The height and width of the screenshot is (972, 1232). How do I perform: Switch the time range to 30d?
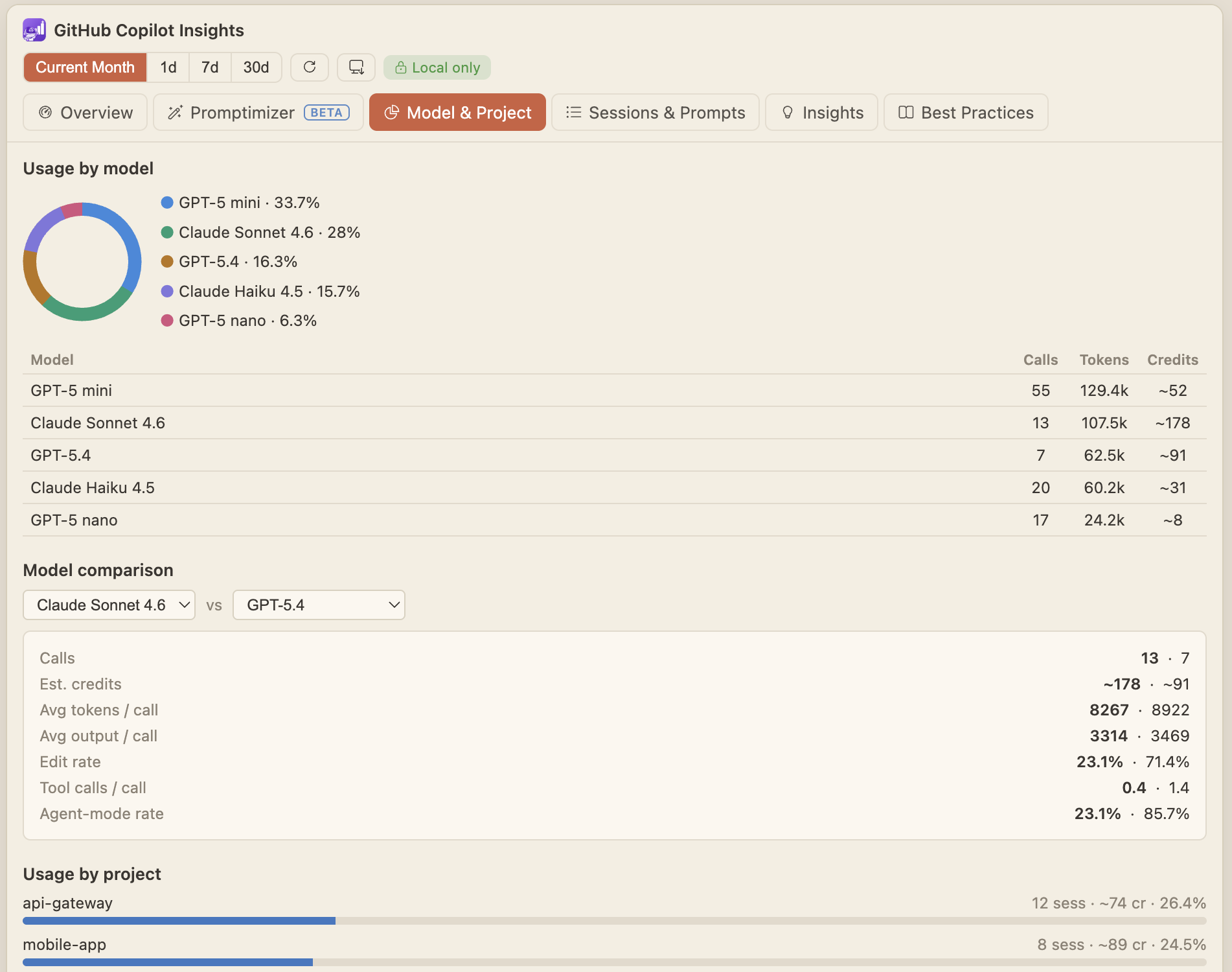tap(256, 67)
